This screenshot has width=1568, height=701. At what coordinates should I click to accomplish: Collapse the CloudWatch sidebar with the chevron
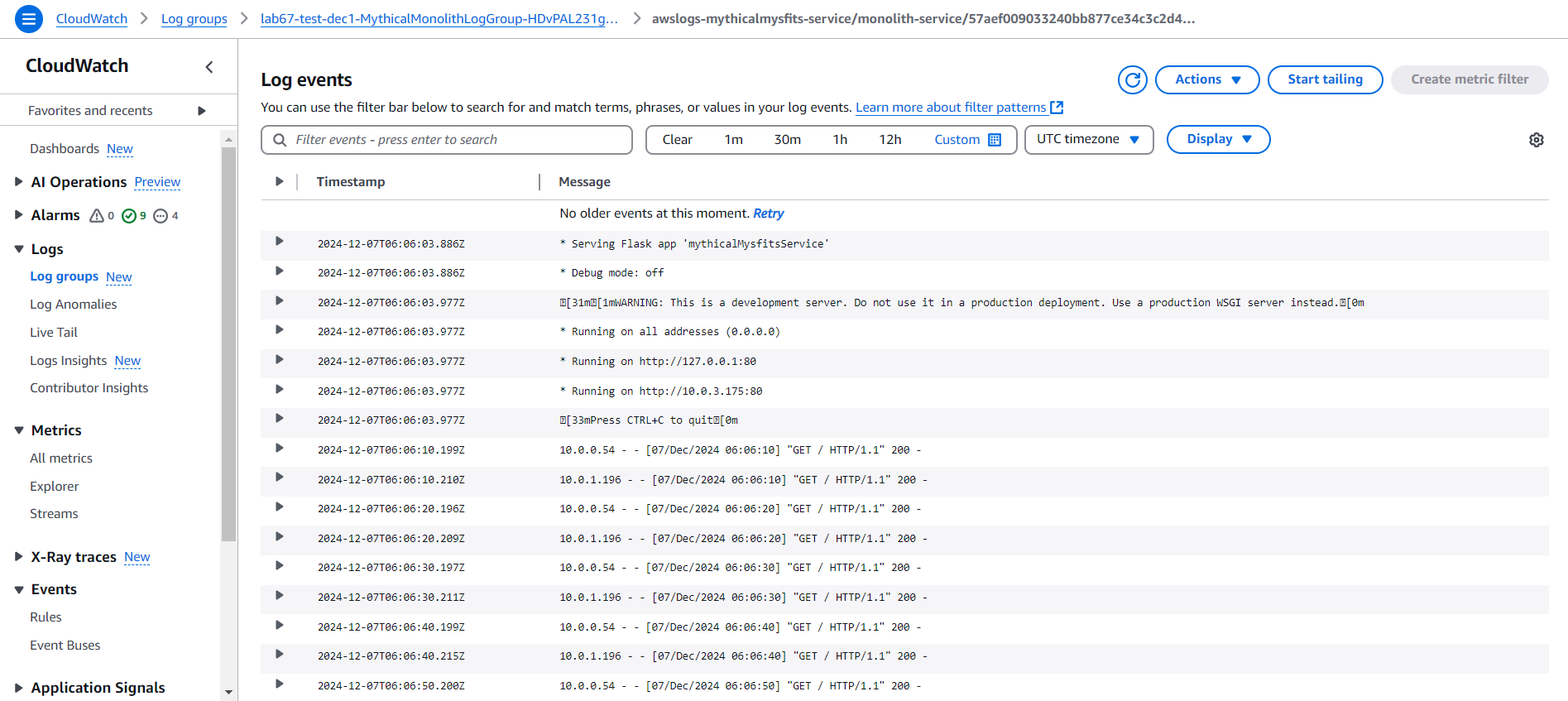[209, 67]
